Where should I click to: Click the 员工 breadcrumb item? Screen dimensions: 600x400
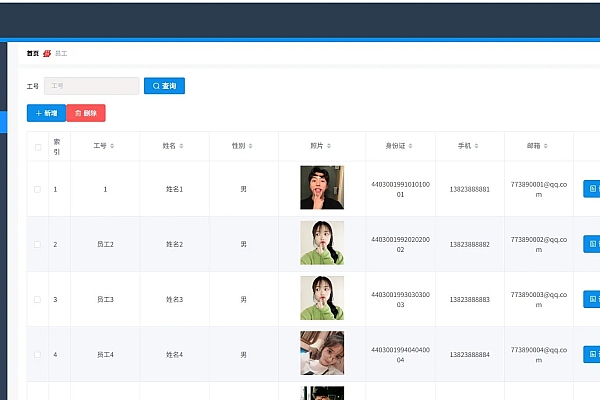click(61, 54)
